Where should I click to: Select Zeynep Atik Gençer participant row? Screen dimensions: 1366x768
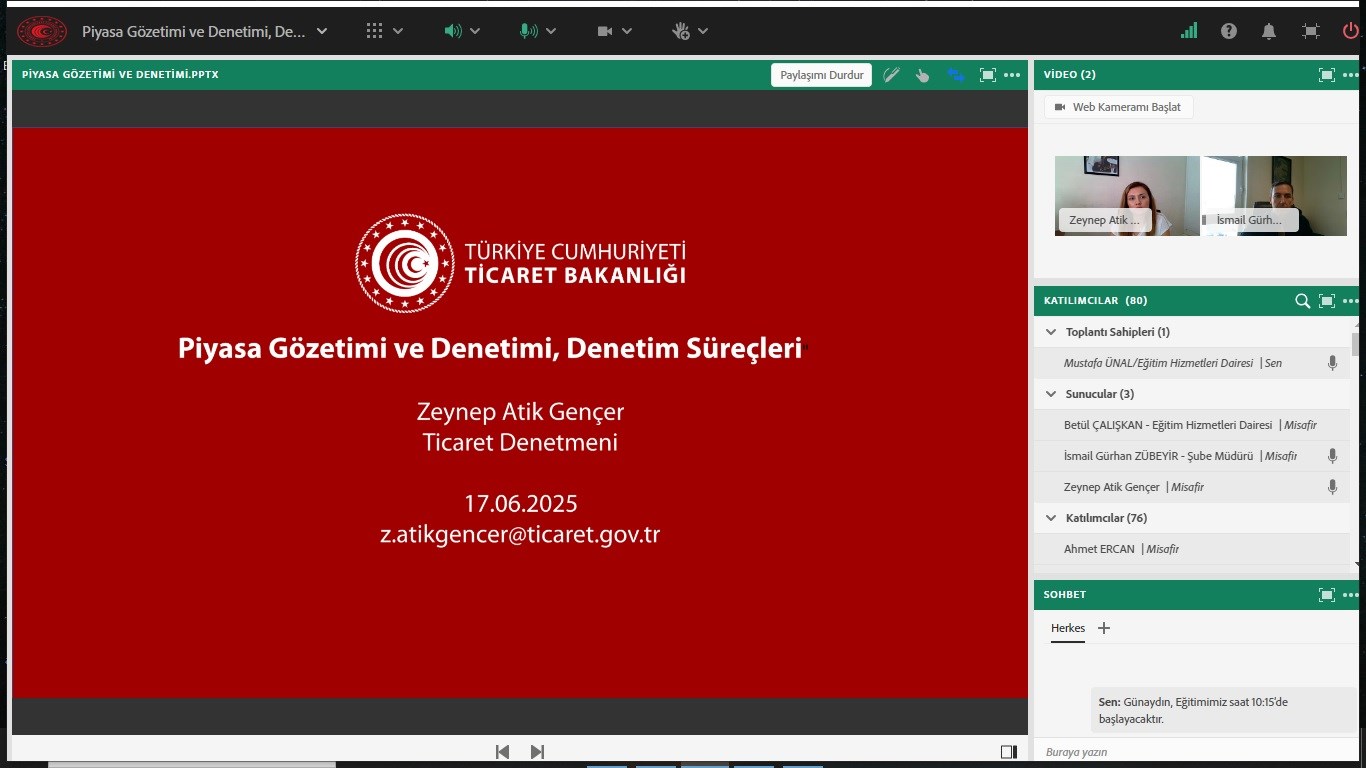click(1192, 487)
